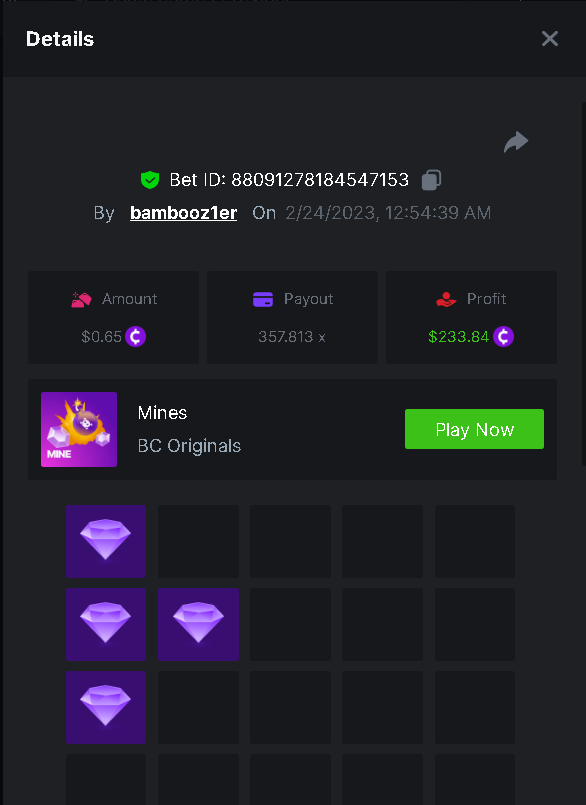Viewport: 586px width, 805px height.
Task: Open the Mines game thumbnail
Action: 79,429
